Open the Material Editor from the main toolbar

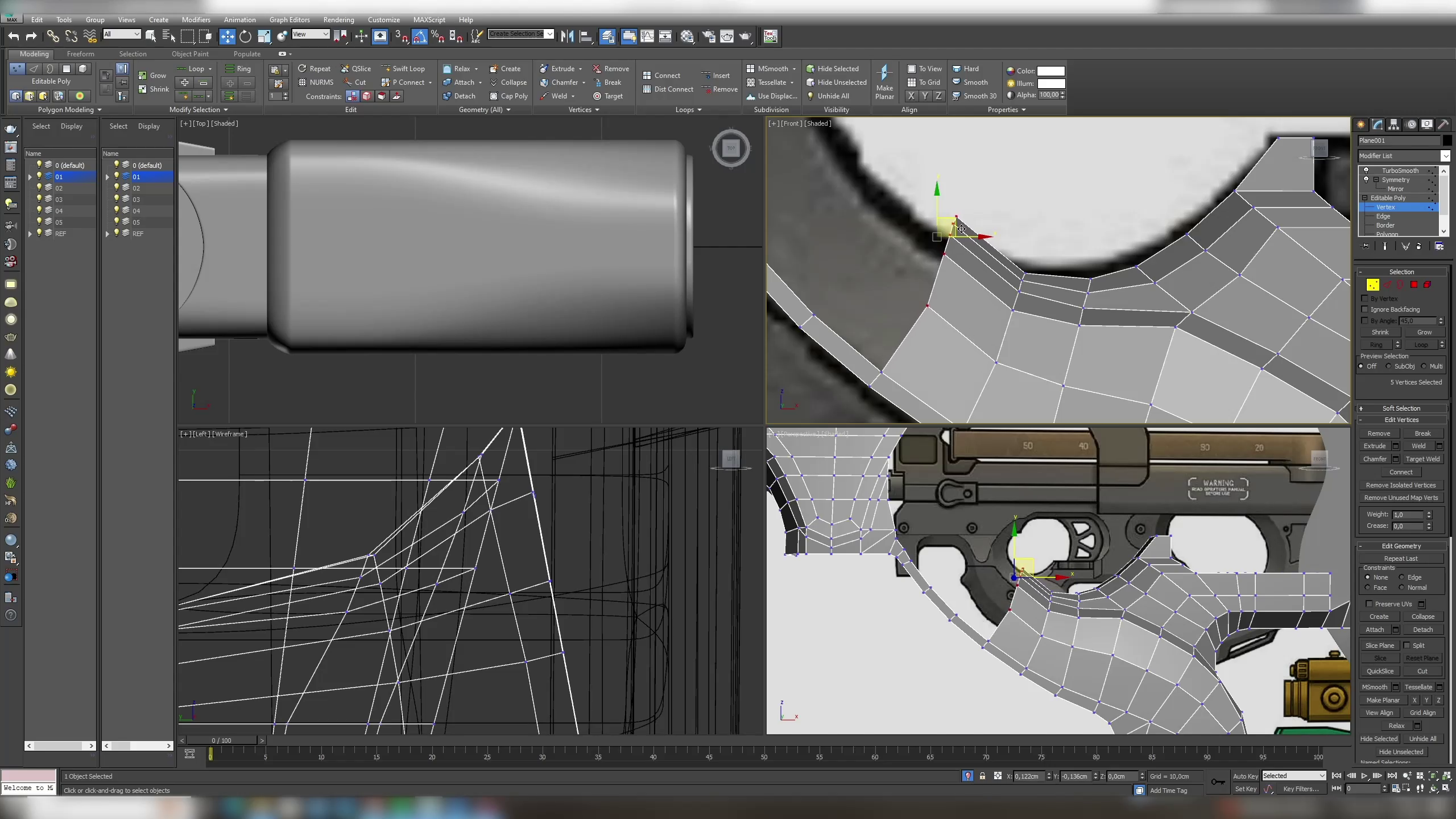[x=687, y=36]
